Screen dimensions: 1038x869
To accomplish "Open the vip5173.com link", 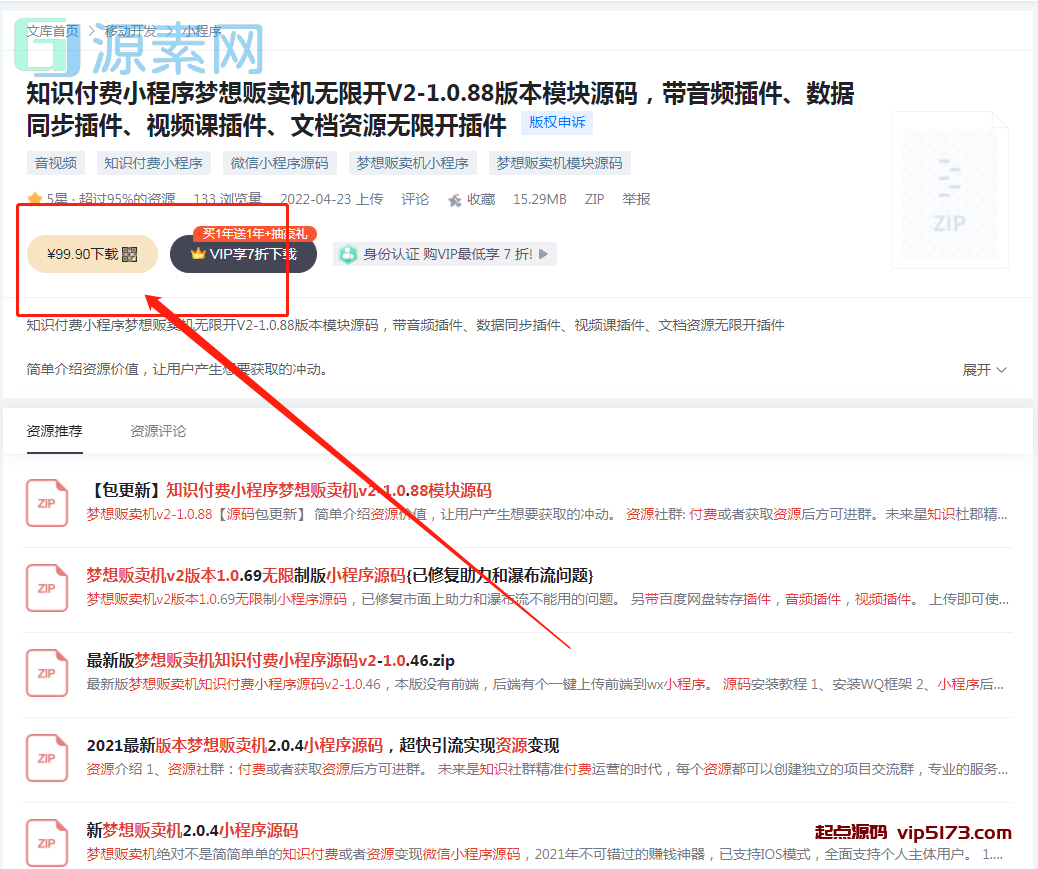I will click(x=955, y=832).
